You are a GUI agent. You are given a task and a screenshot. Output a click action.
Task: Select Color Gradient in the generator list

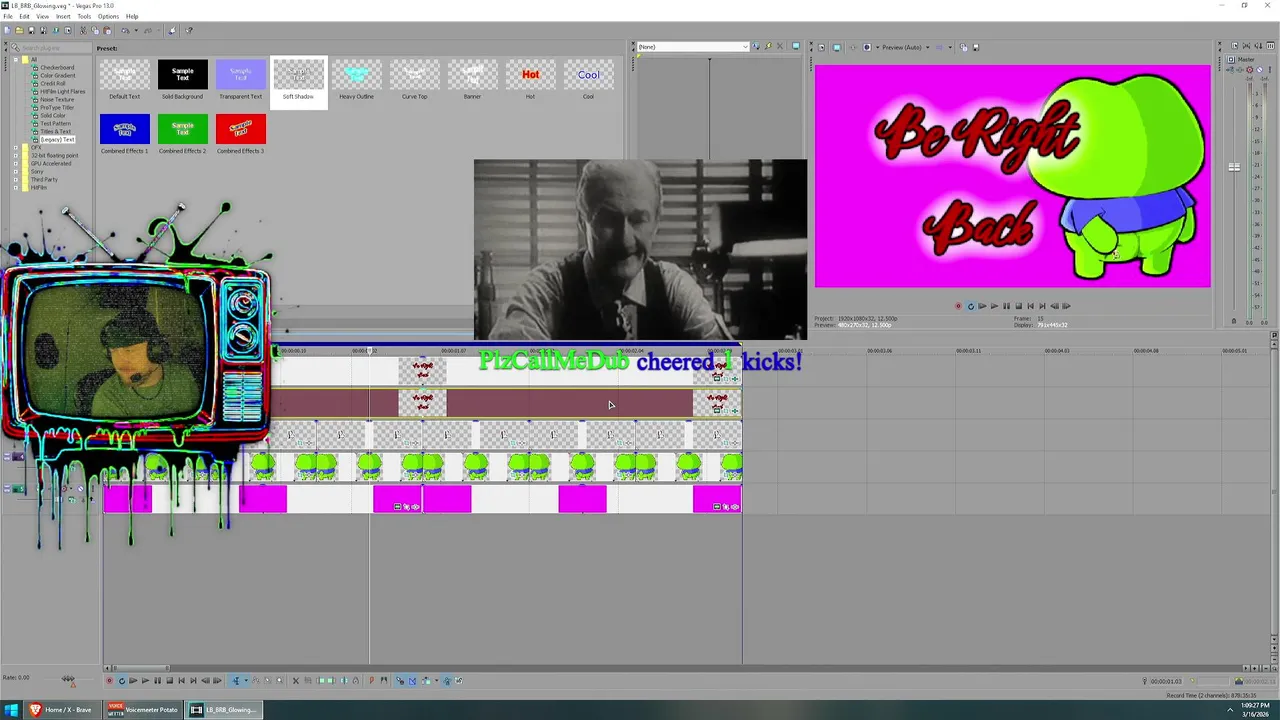tap(57, 75)
